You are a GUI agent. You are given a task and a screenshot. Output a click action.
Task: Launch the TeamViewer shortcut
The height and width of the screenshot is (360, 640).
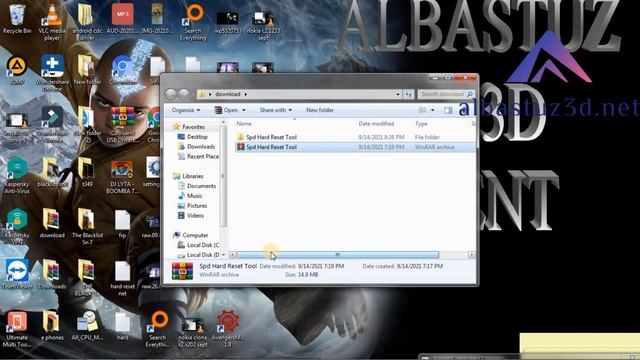pyautogui.click(x=17, y=274)
